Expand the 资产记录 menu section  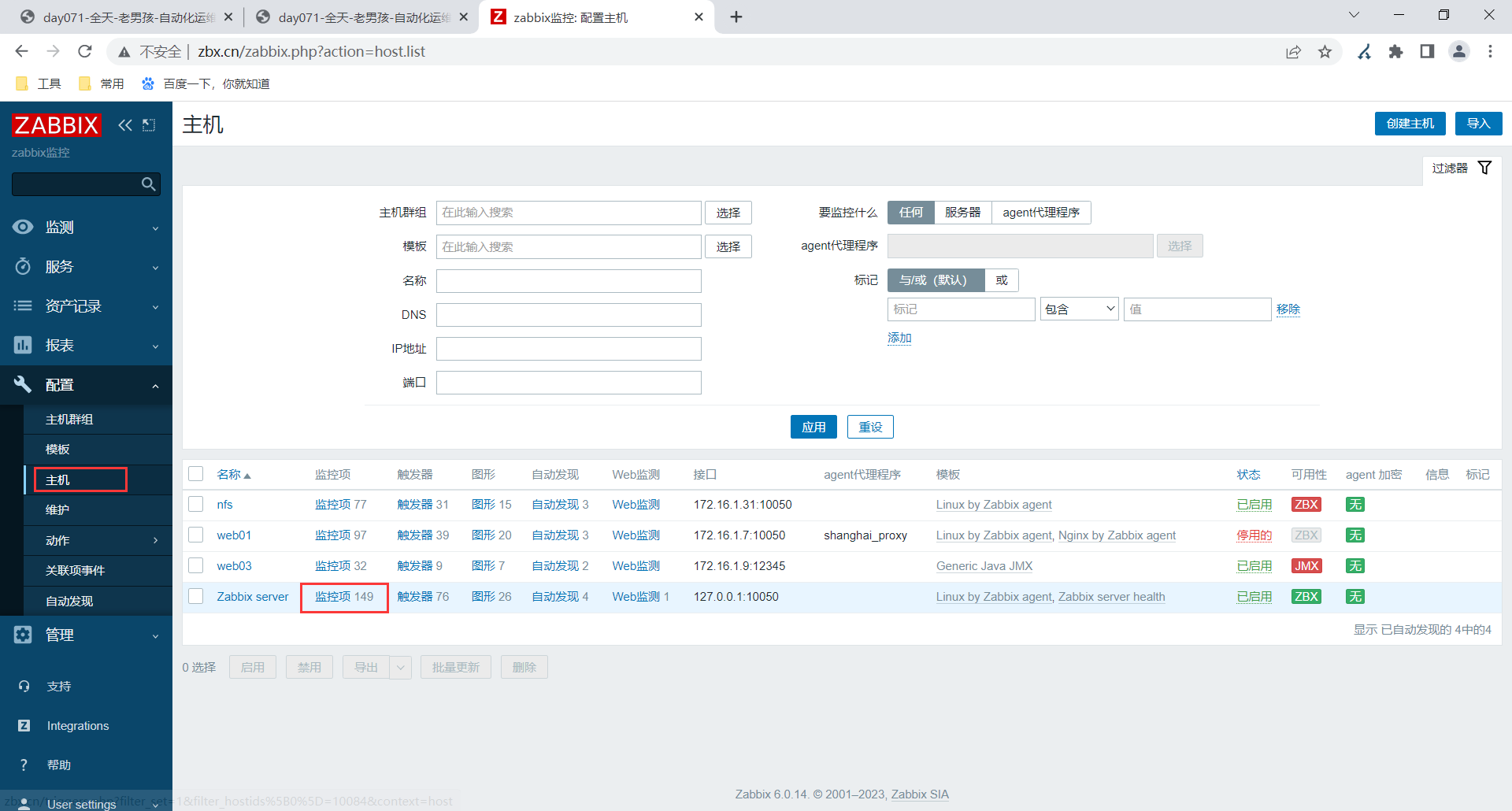pyautogui.click(x=86, y=306)
